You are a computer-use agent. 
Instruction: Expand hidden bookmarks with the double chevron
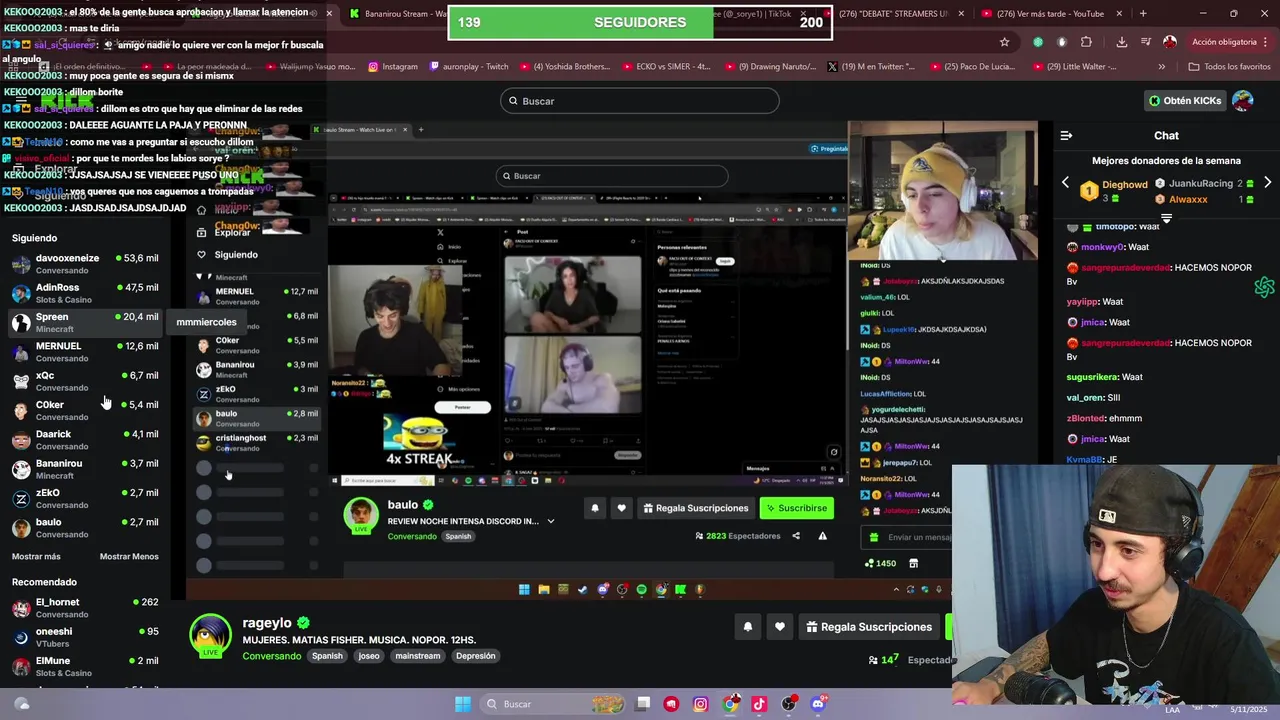[x=1161, y=66]
